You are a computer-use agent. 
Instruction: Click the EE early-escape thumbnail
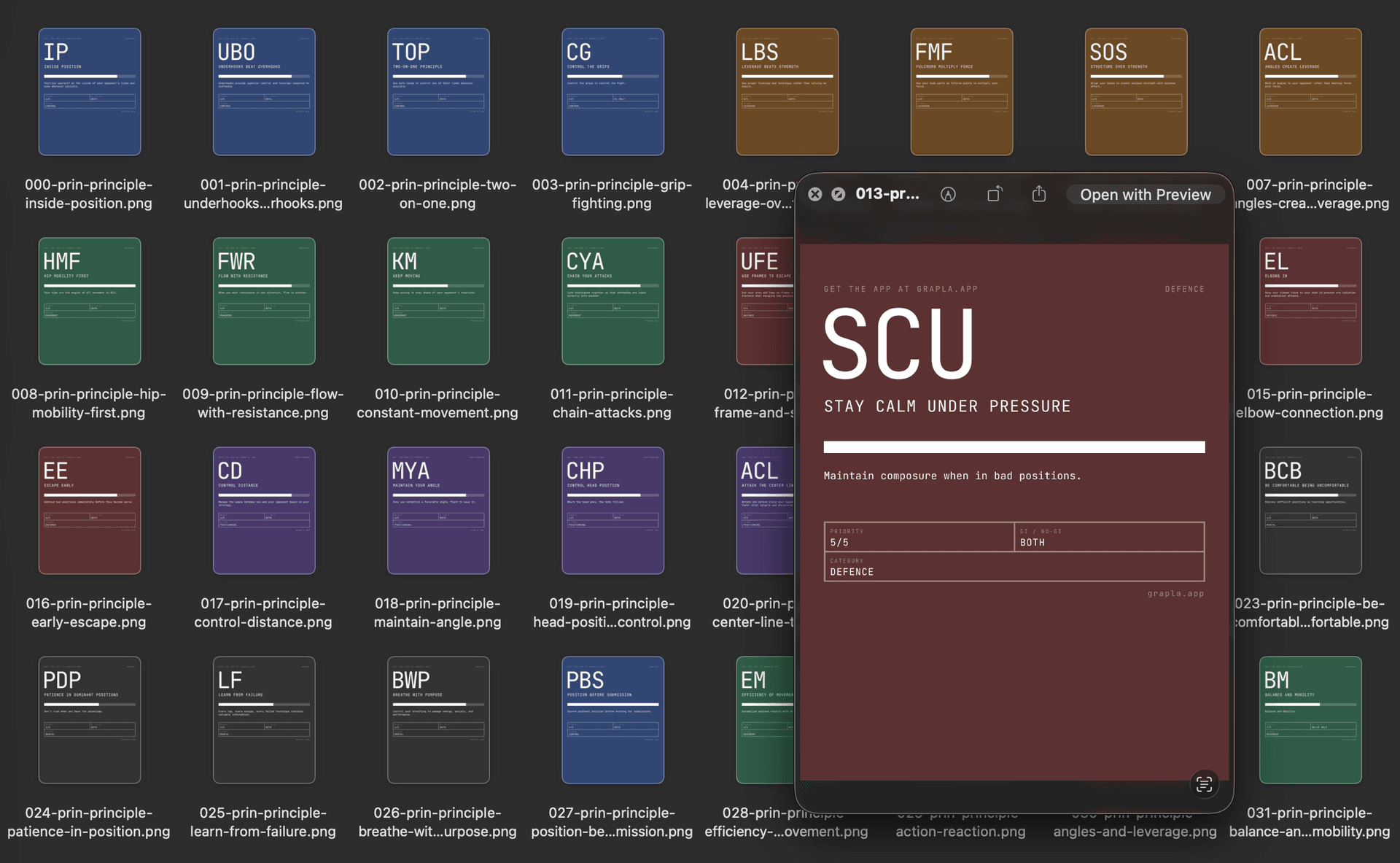pos(89,511)
